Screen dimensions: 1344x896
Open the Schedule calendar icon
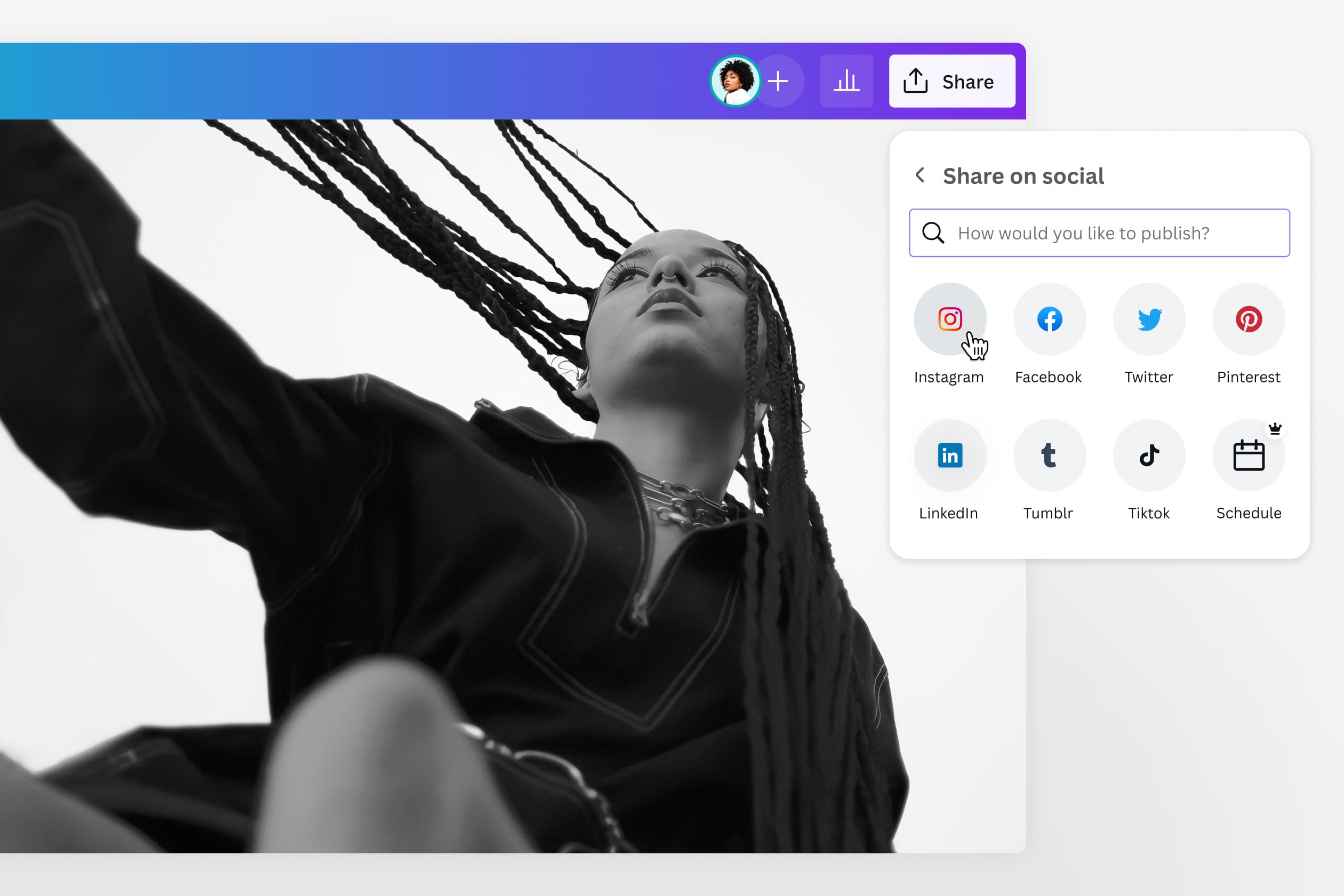pyautogui.click(x=1249, y=455)
